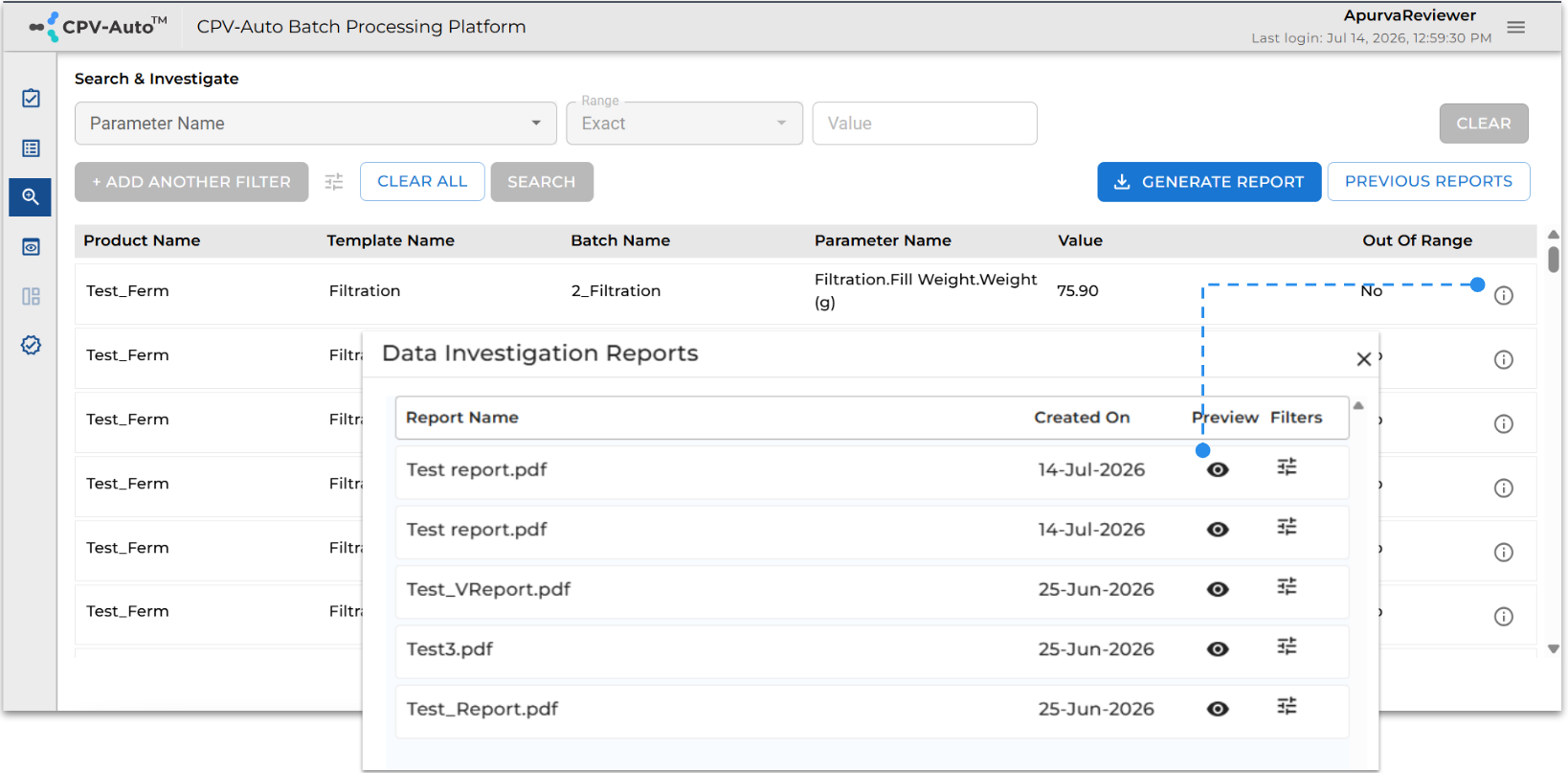The image size is (1568, 773).
Task: Preview Test3.pdf with the eye icon
Action: [x=1218, y=649]
